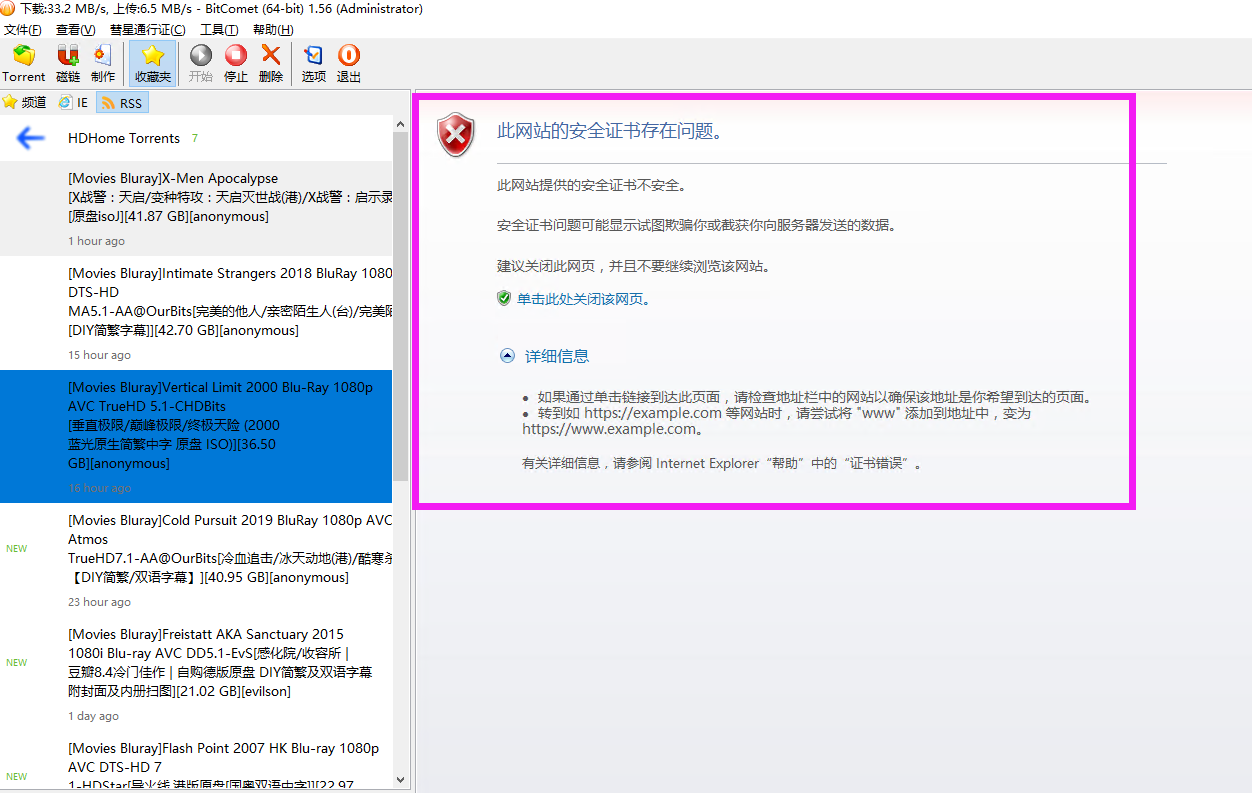Switch to the IE tab
Screen dimensions: 1252x793
pos(74,103)
